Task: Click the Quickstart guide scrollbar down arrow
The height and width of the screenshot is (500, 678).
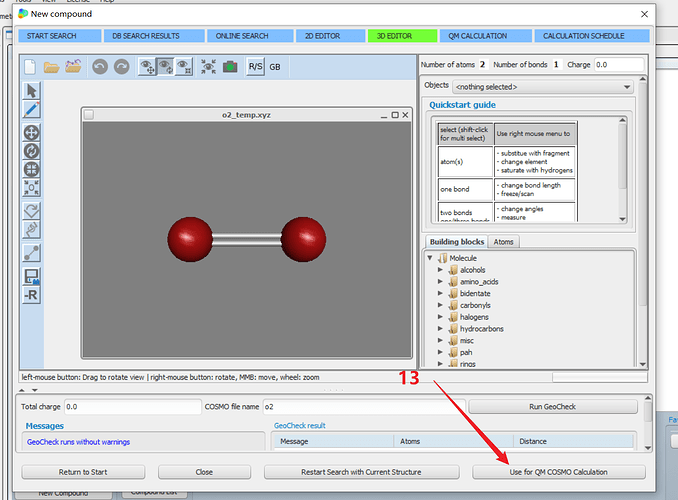Action: point(623,219)
